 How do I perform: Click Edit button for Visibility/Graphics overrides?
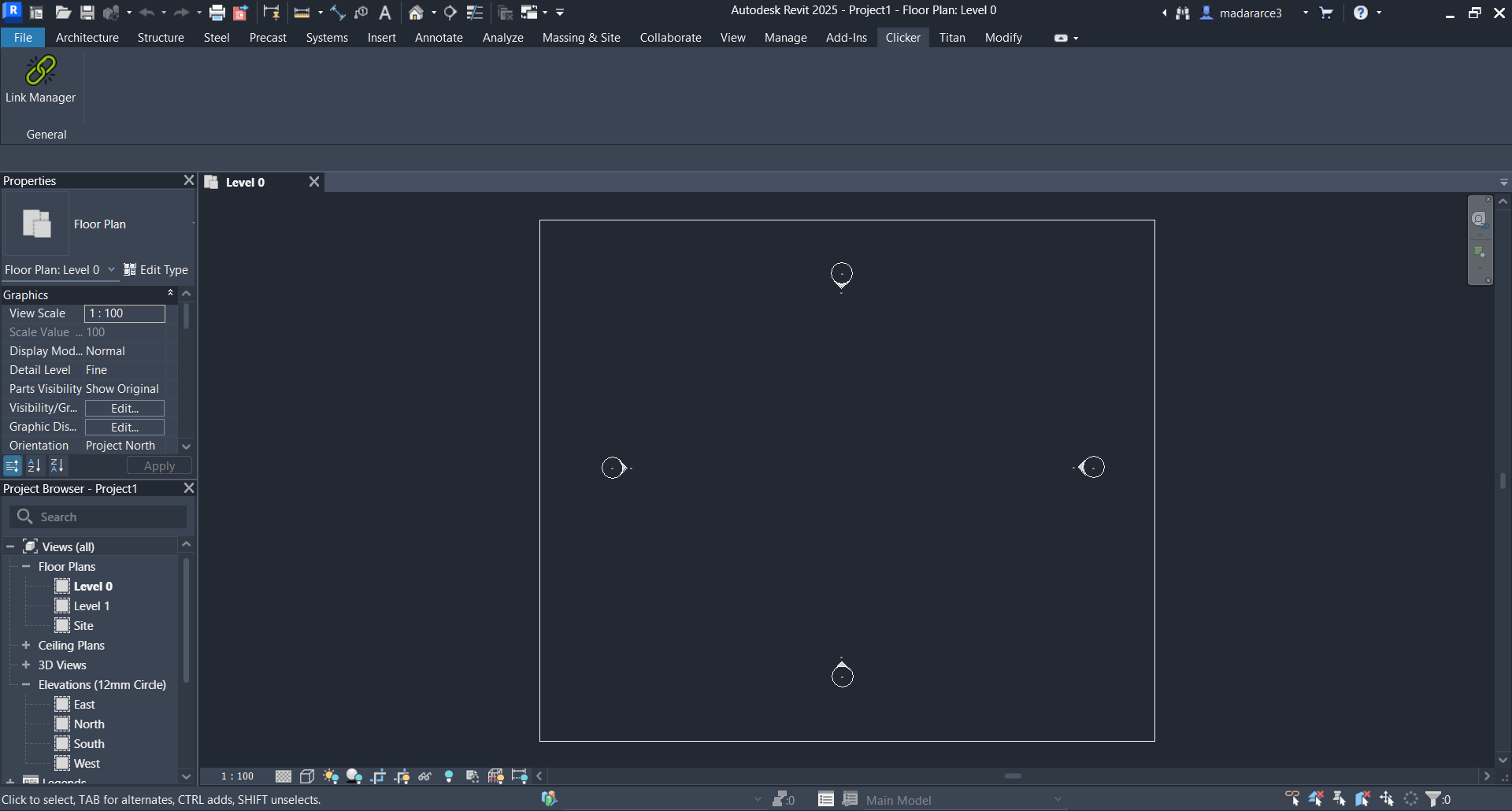[124, 409]
